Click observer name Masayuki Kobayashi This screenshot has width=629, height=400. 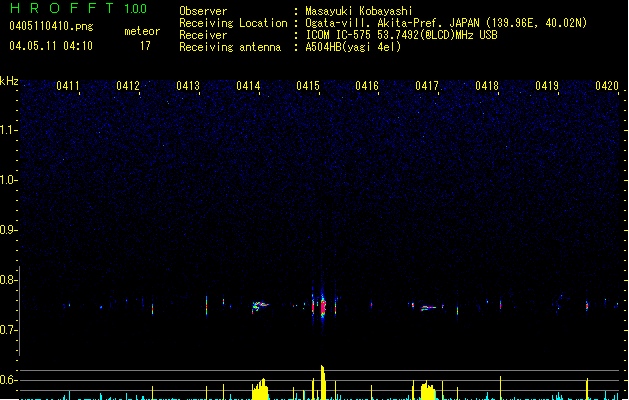click(359, 11)
